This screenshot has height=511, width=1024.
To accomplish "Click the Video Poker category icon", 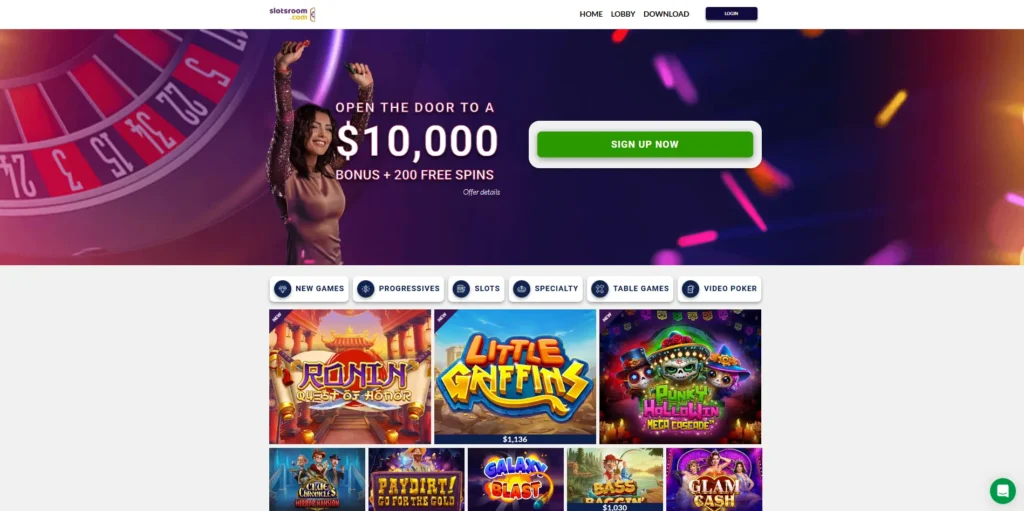I will click(x=690, y=289).
